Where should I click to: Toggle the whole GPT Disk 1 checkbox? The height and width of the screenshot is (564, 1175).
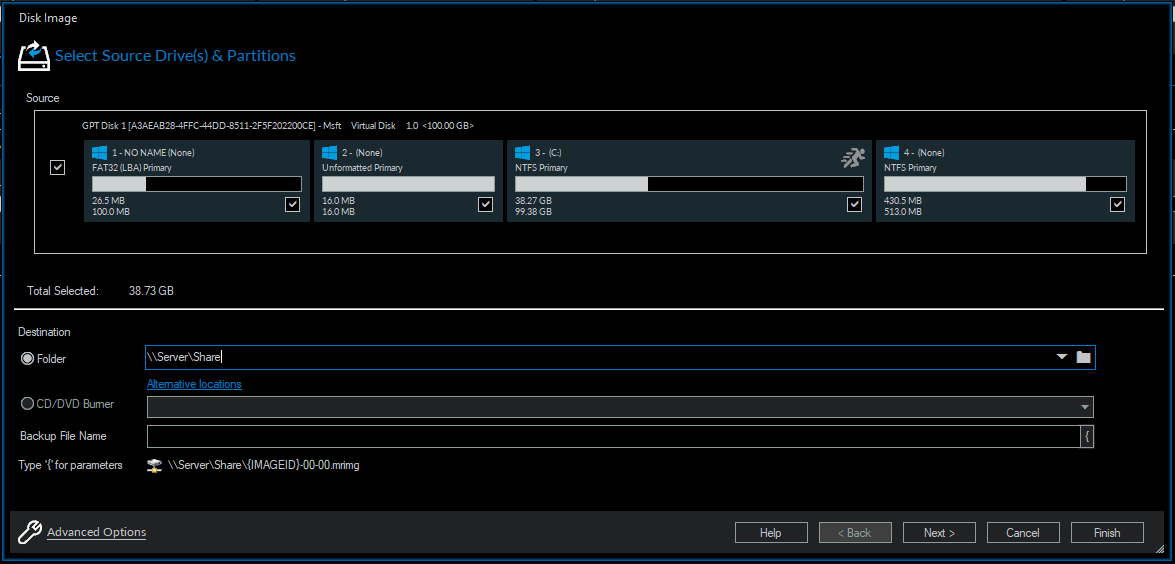[x=58, y=167]
